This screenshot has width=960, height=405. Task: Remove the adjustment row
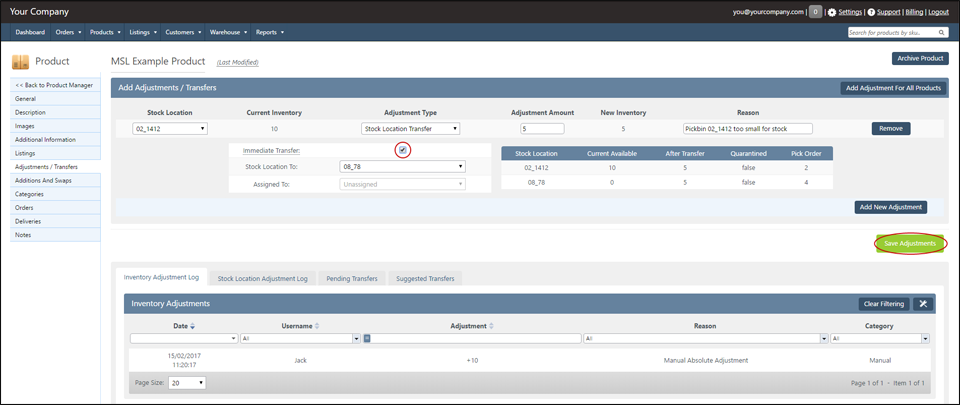coord(891,129)
